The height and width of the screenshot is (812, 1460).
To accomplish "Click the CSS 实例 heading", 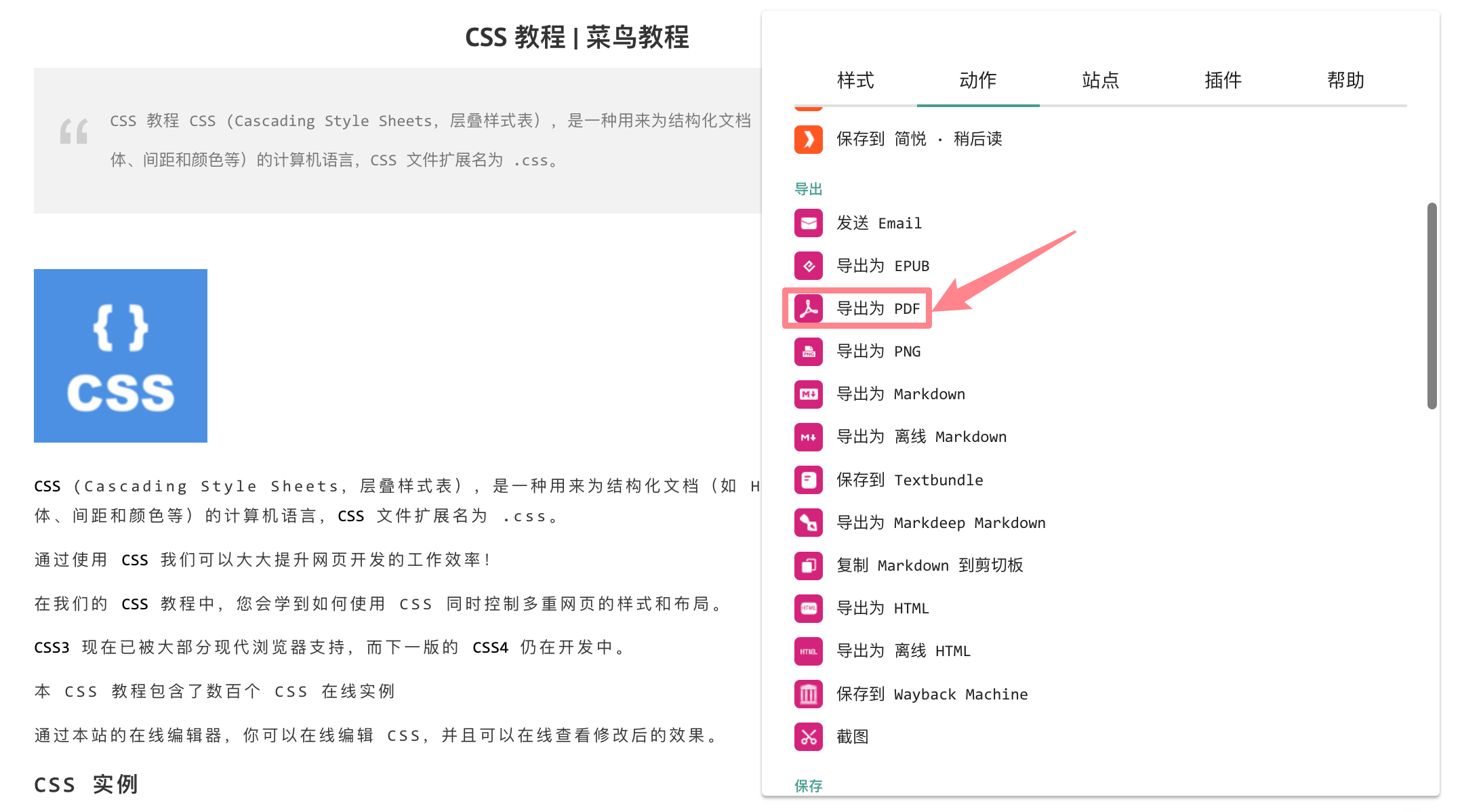I will [x=86, y=784].
